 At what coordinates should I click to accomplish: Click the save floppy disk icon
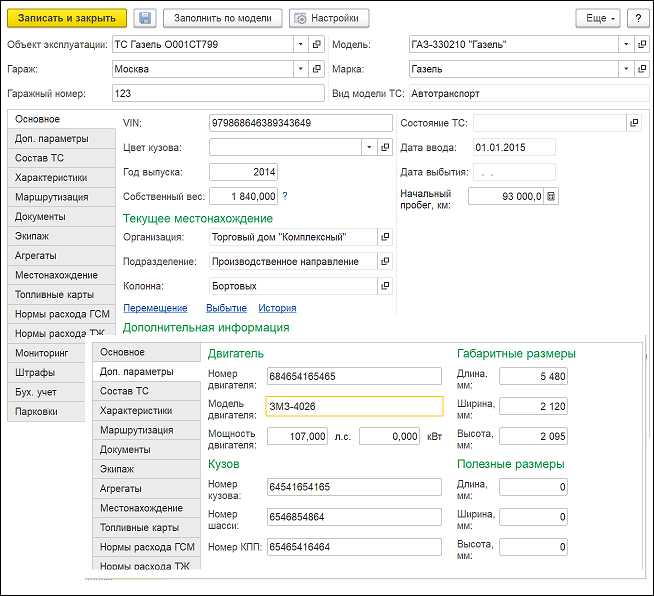pos(145,19)
